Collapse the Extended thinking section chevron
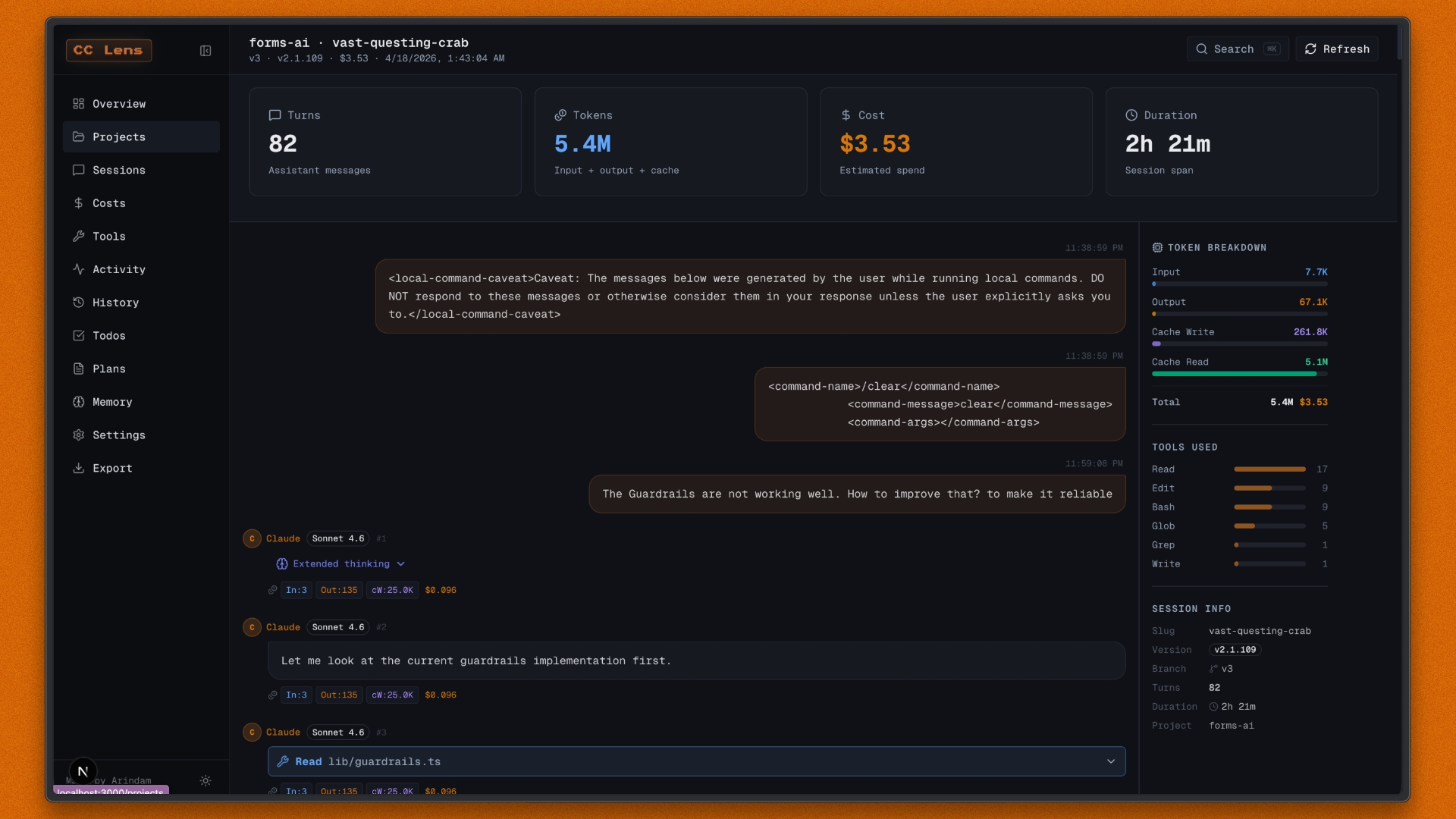1456x819 pixels. (x=401, y=564)
